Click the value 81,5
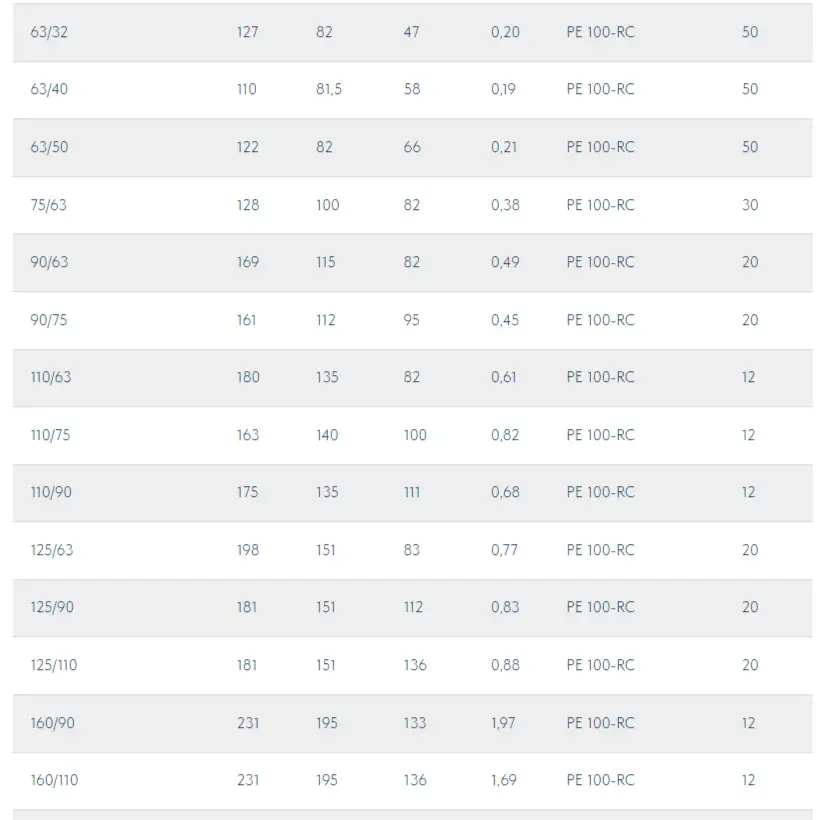Viewport: 831px width, 820px height. click(328, 89)
